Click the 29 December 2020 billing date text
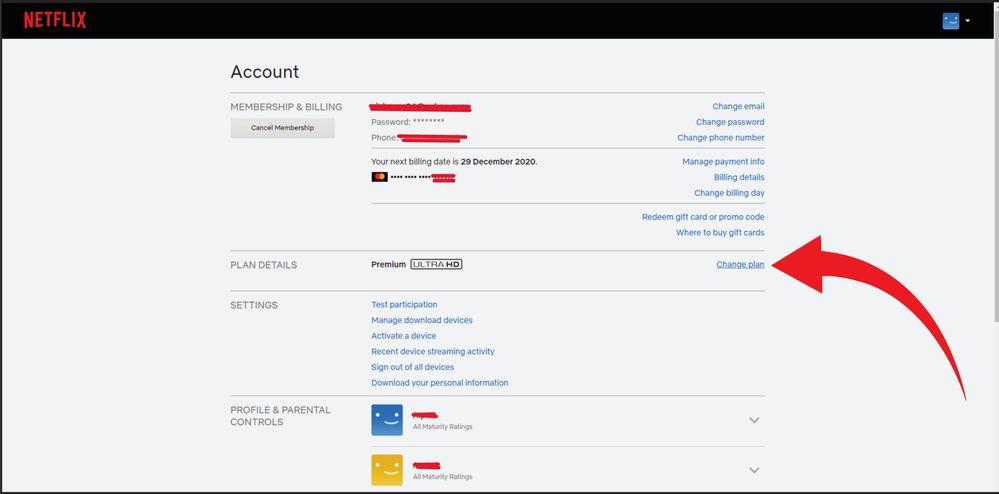The width and height of the screenshot is (999, 494). tap(498, 162)
